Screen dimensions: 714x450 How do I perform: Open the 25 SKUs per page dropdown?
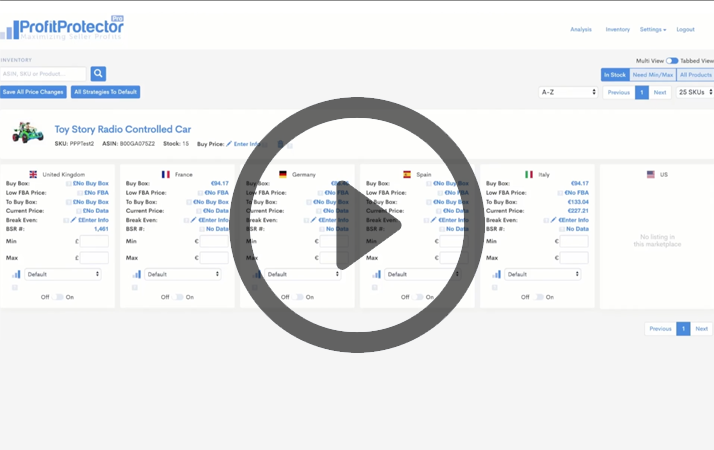[x=692, y=92]
